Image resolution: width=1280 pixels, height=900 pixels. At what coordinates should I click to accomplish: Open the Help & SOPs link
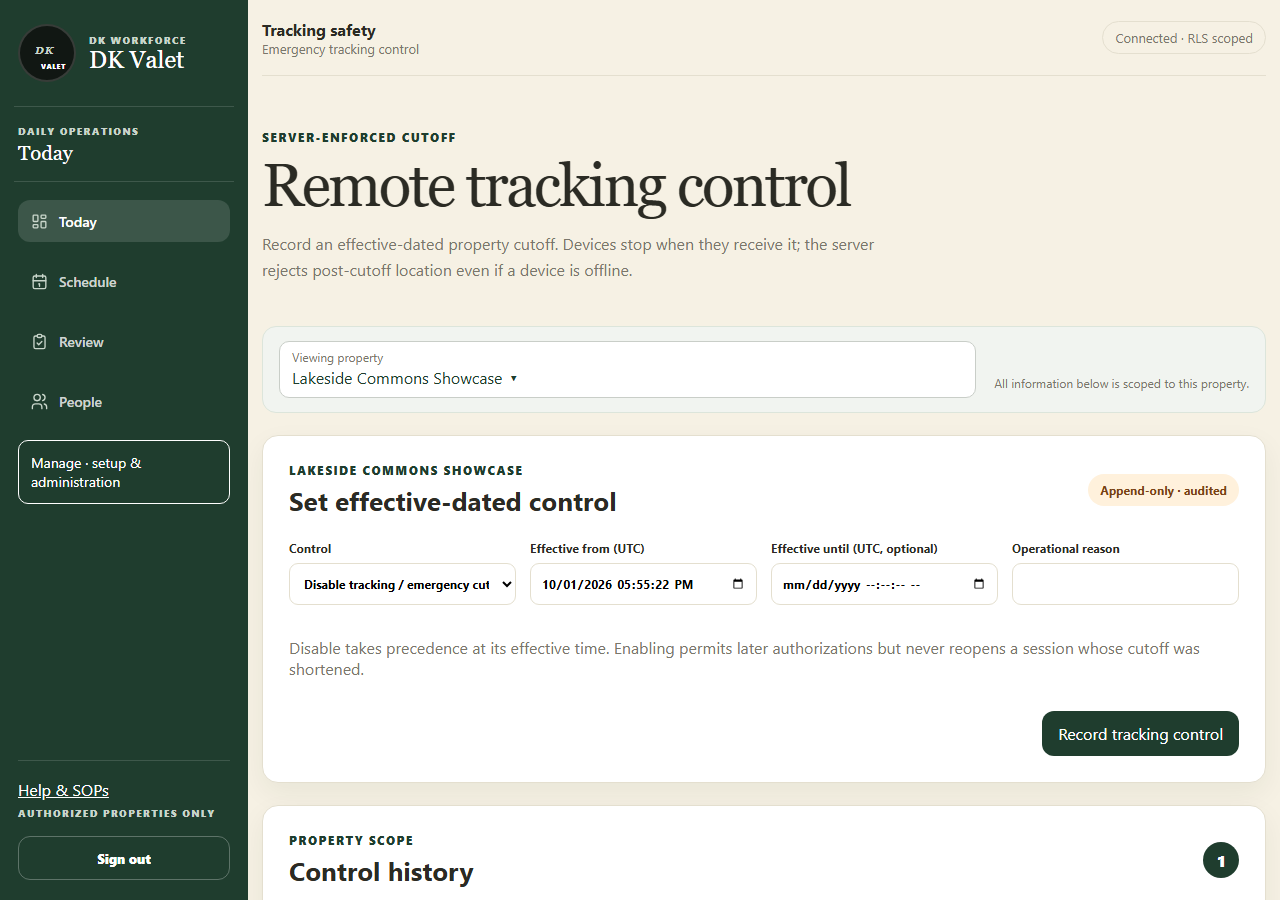point(63,791)
